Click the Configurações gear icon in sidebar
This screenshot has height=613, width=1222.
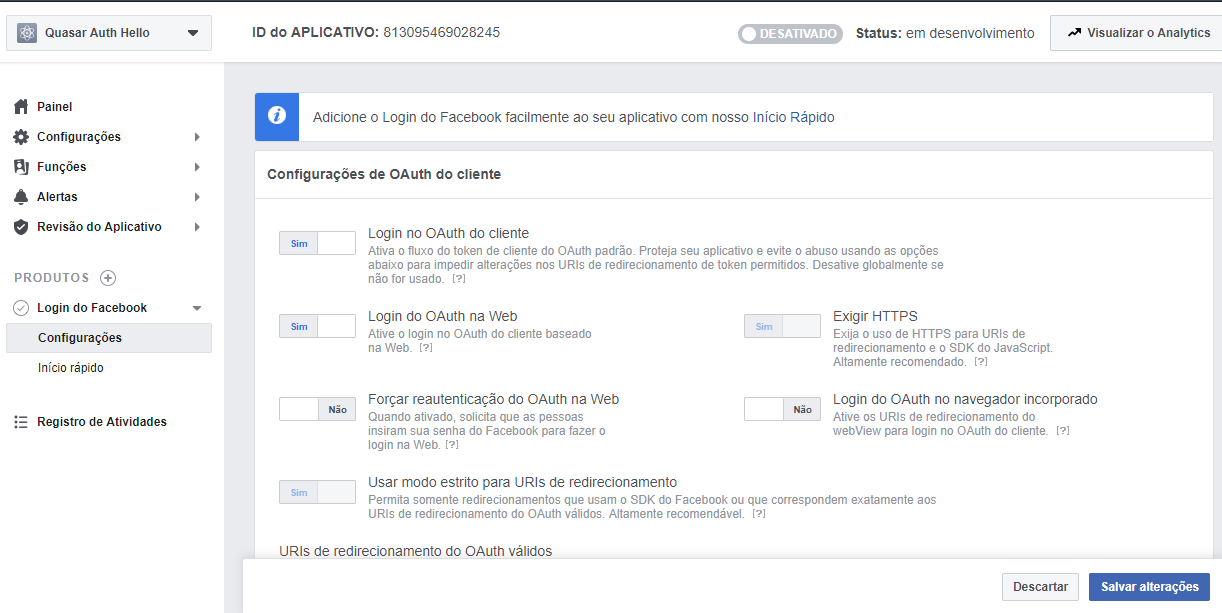pos(21,137)
